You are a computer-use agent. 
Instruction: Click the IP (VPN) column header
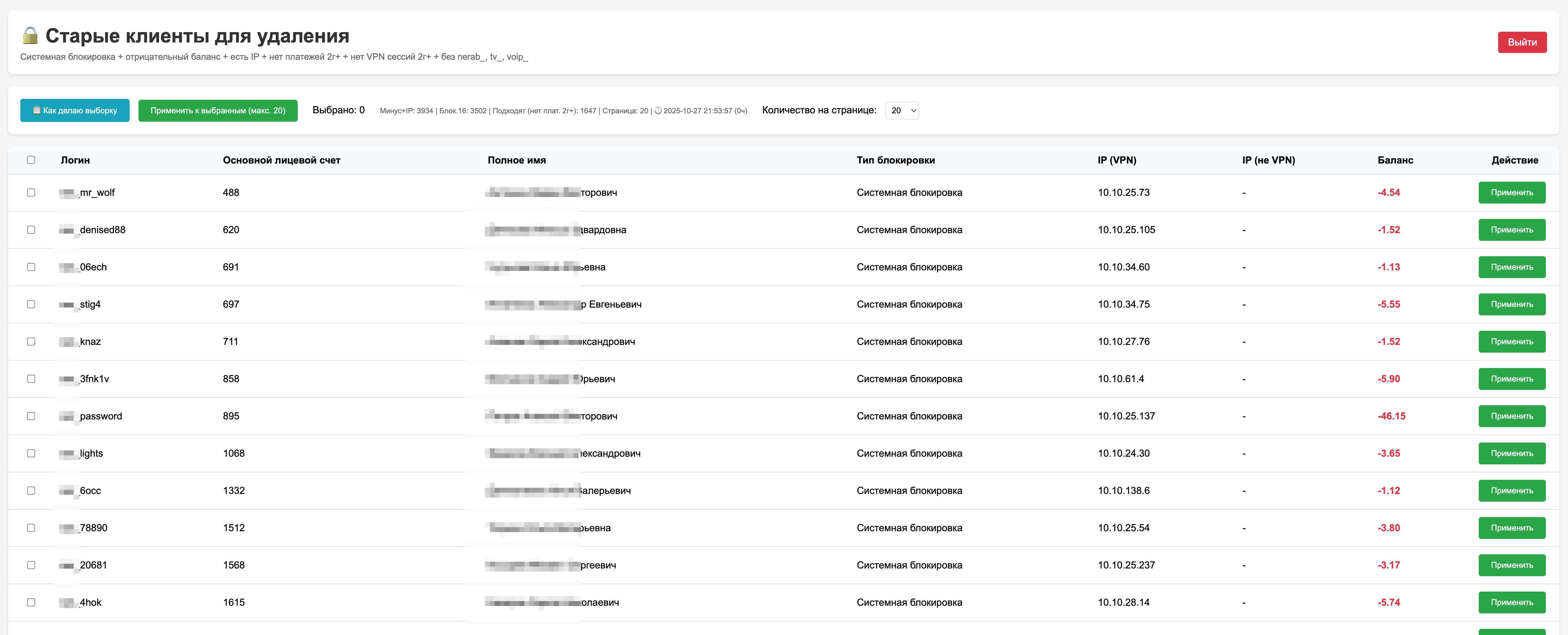point(1117,160)
